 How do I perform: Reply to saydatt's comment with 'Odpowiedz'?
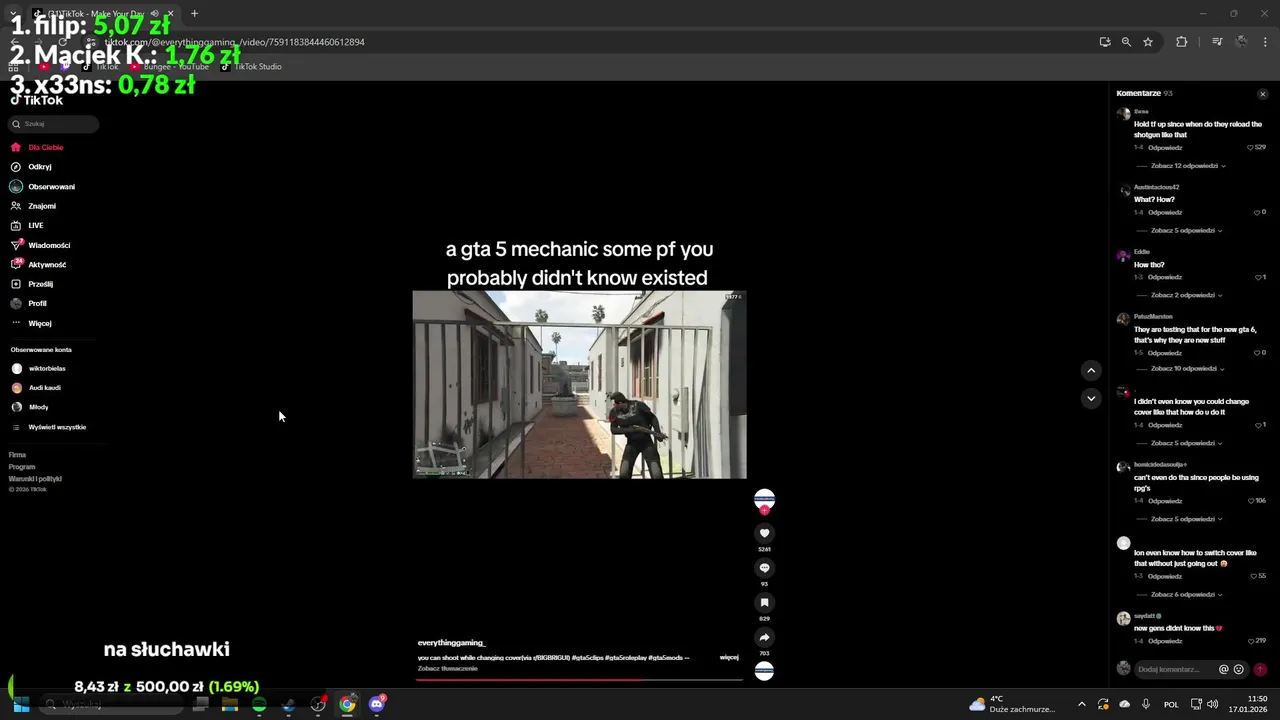pyautogui.click(x=1165, y=641)
